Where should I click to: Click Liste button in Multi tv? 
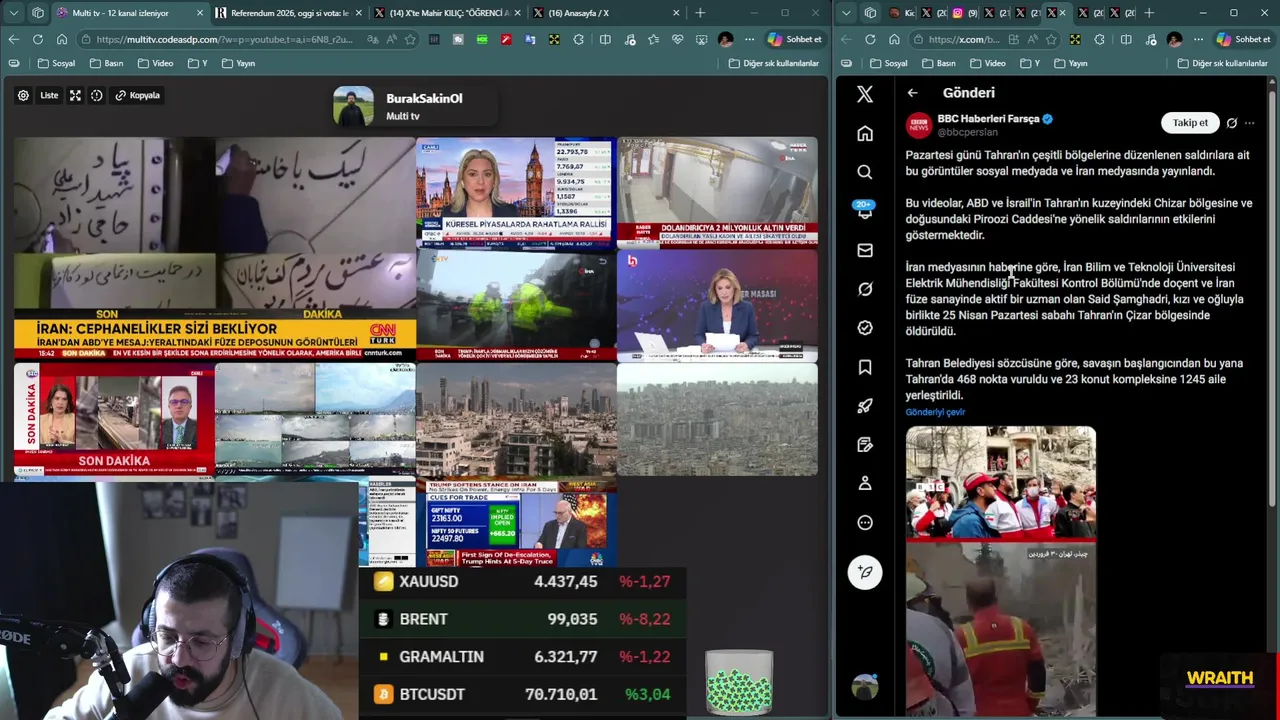[x=49, y=95]
